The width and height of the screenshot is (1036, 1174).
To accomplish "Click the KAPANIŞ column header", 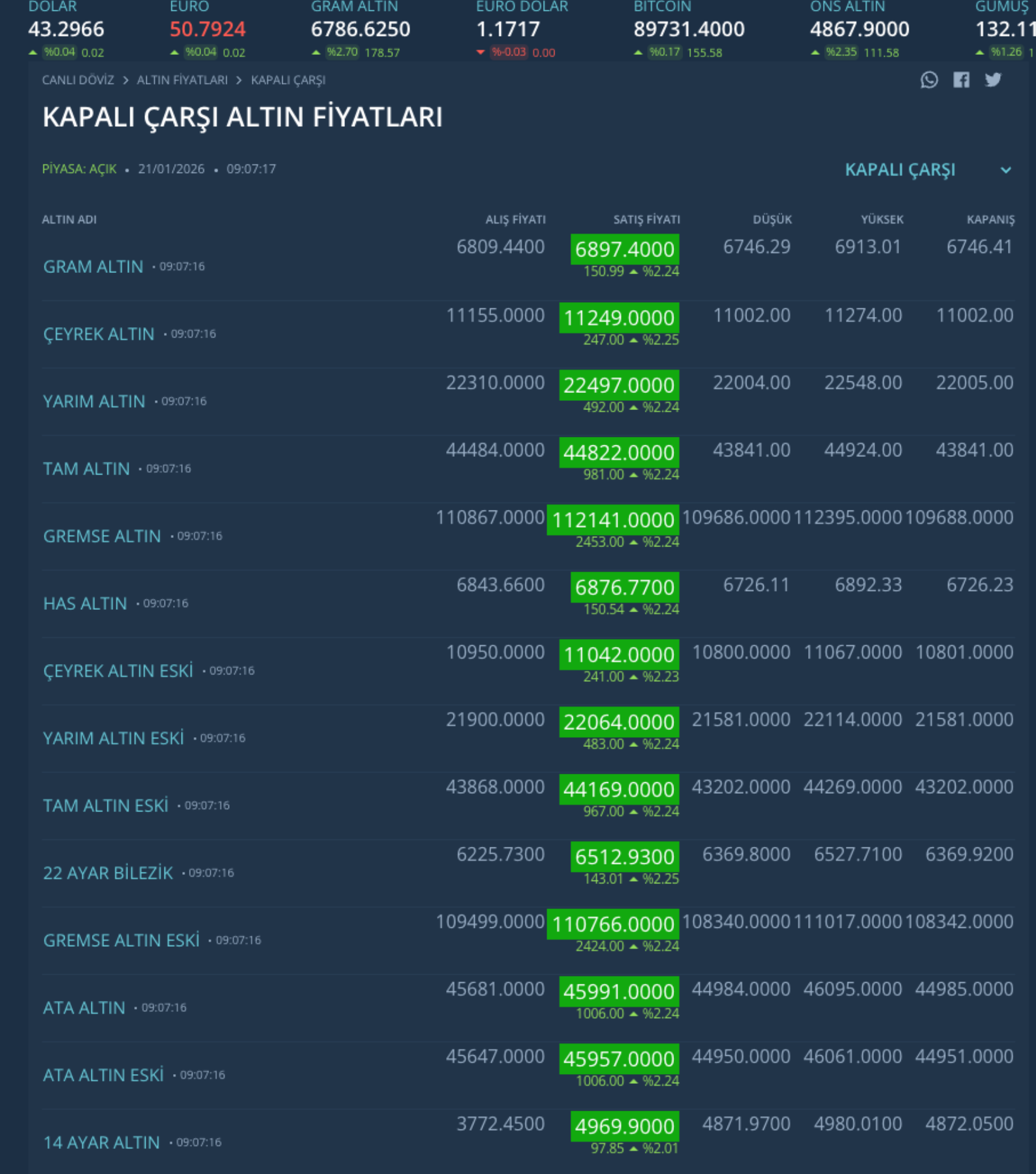I will tap(990, 220).
